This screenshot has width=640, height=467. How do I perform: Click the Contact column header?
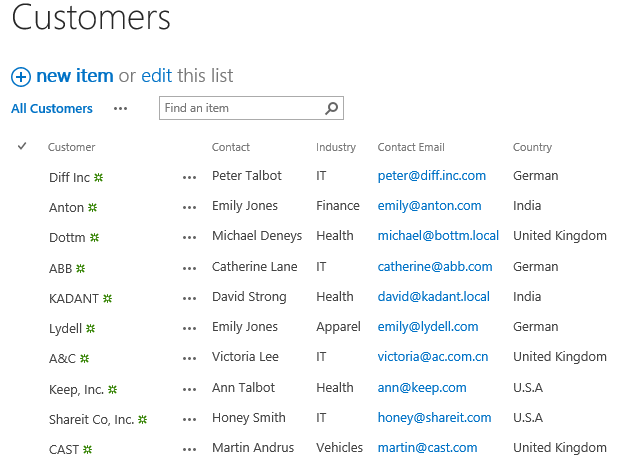[x=231, y=147]
